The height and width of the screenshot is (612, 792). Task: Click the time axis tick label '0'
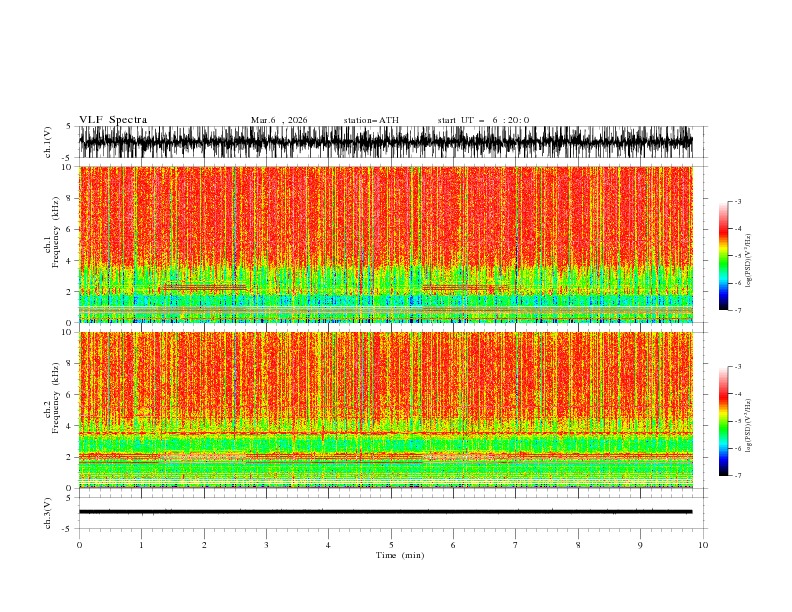click(79, 545)
